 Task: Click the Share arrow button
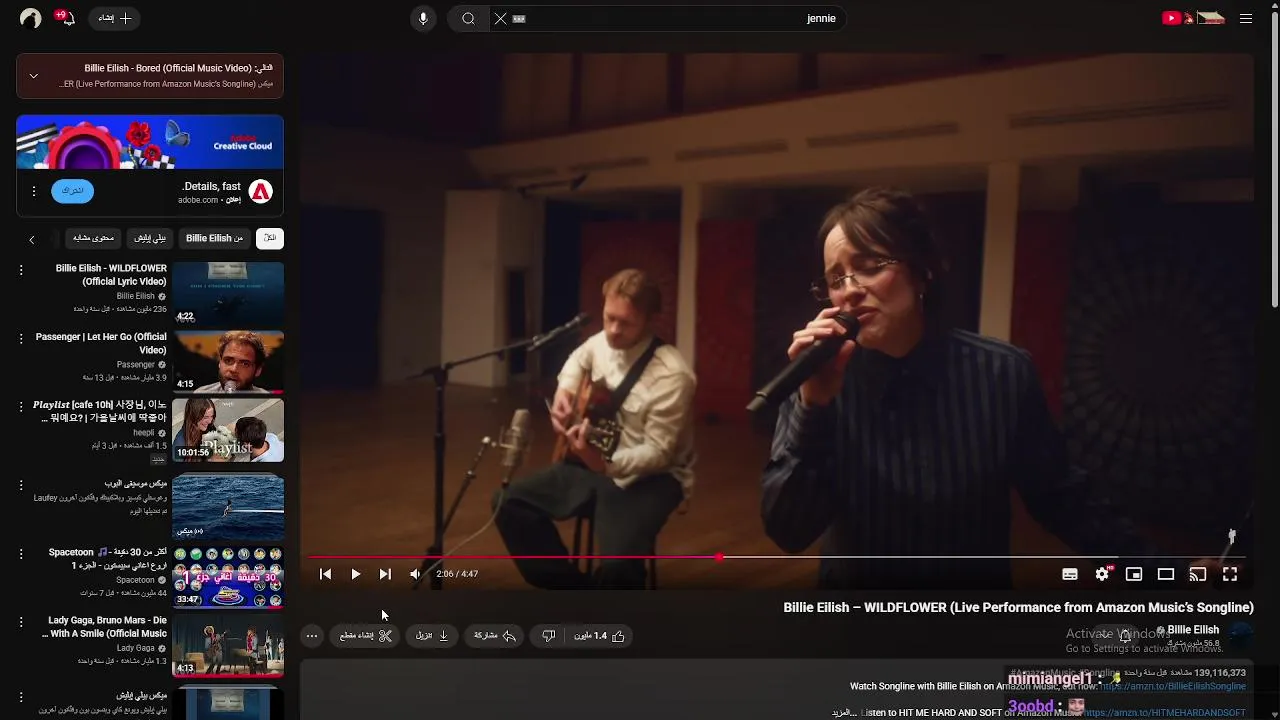[x=495, y=636]
